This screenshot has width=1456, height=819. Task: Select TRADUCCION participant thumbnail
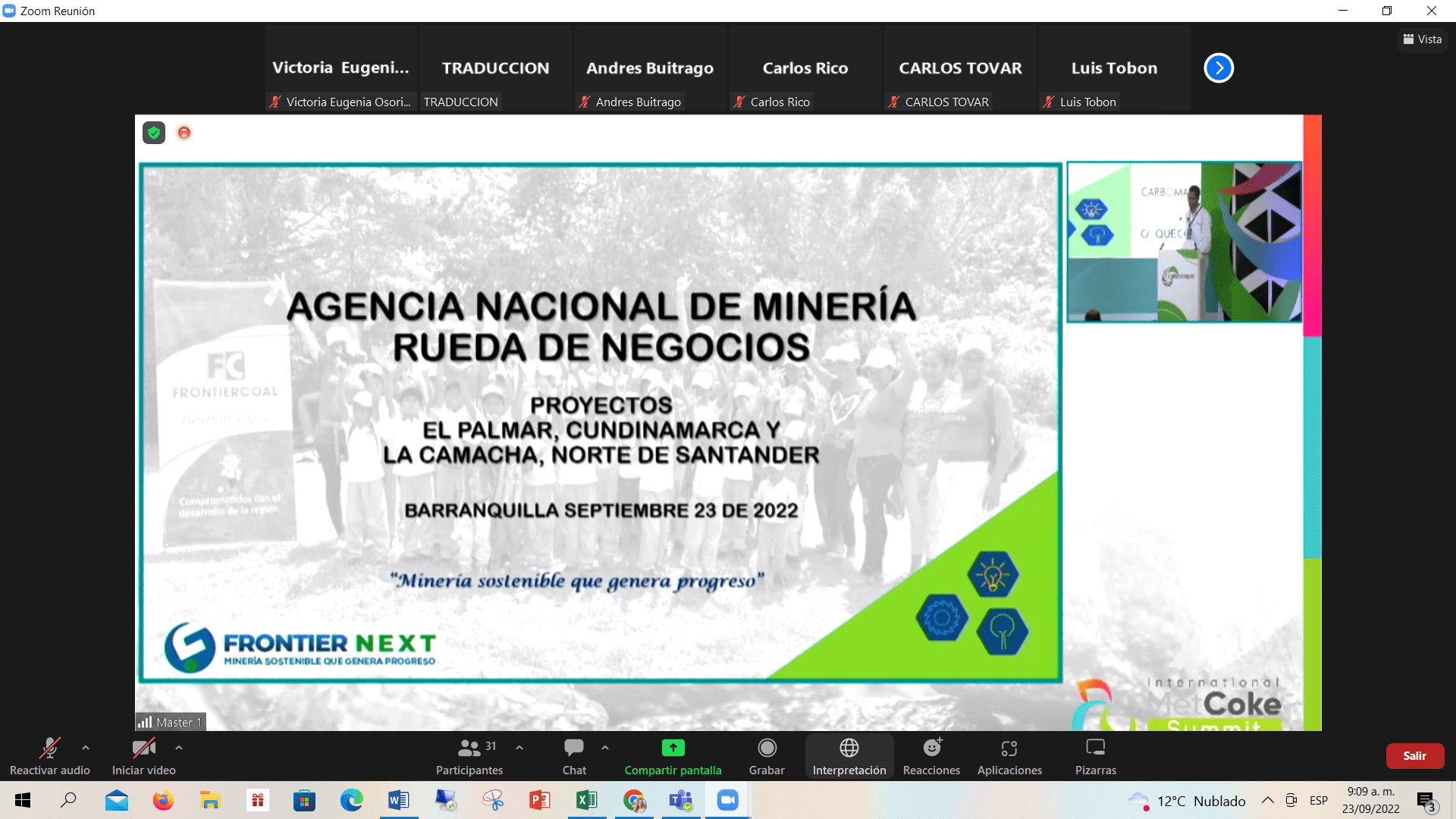pos(496,68)
